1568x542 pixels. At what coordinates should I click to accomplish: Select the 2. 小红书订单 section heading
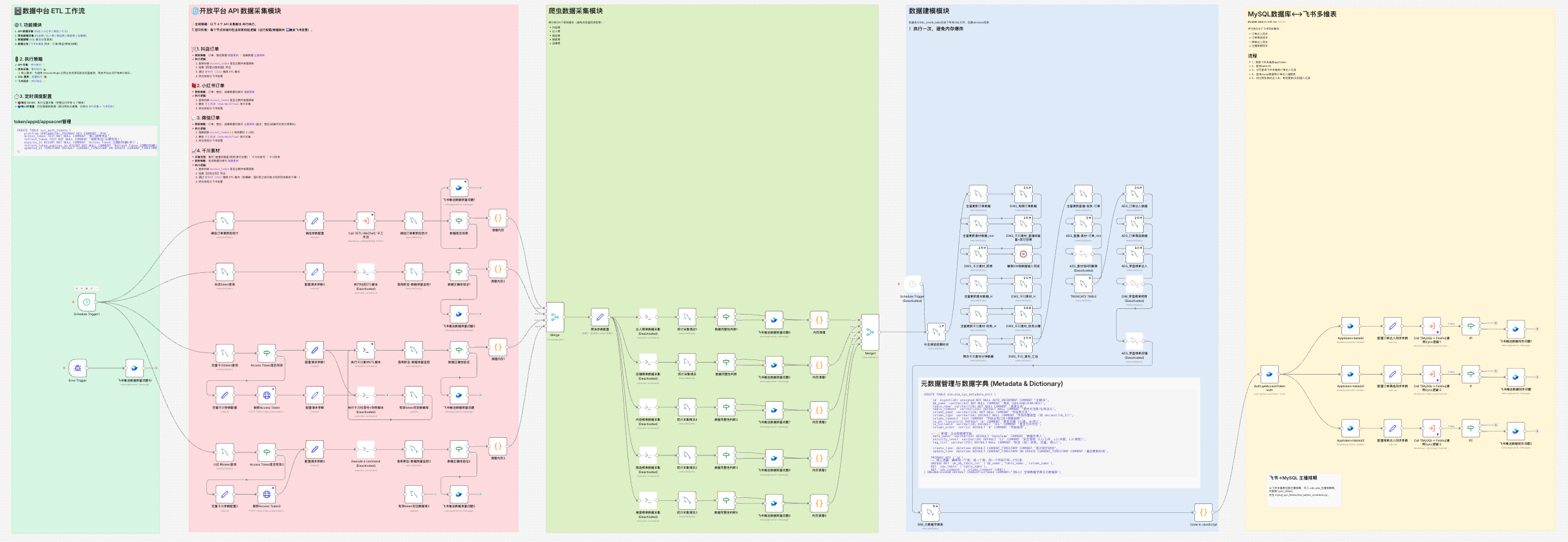tap(208, 86)
